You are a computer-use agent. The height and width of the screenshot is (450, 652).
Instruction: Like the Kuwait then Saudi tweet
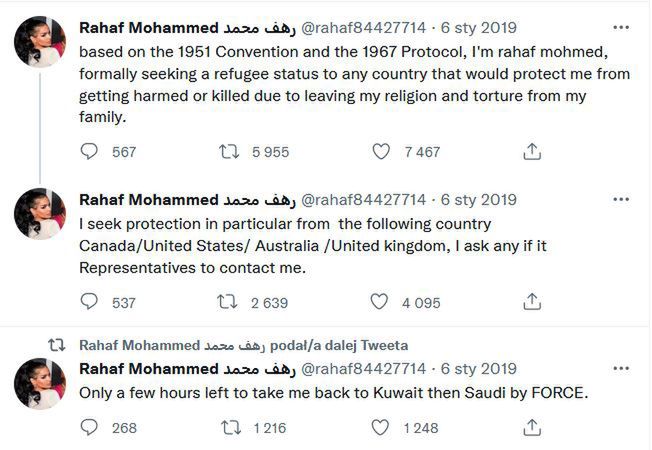[x=381, y=427]
